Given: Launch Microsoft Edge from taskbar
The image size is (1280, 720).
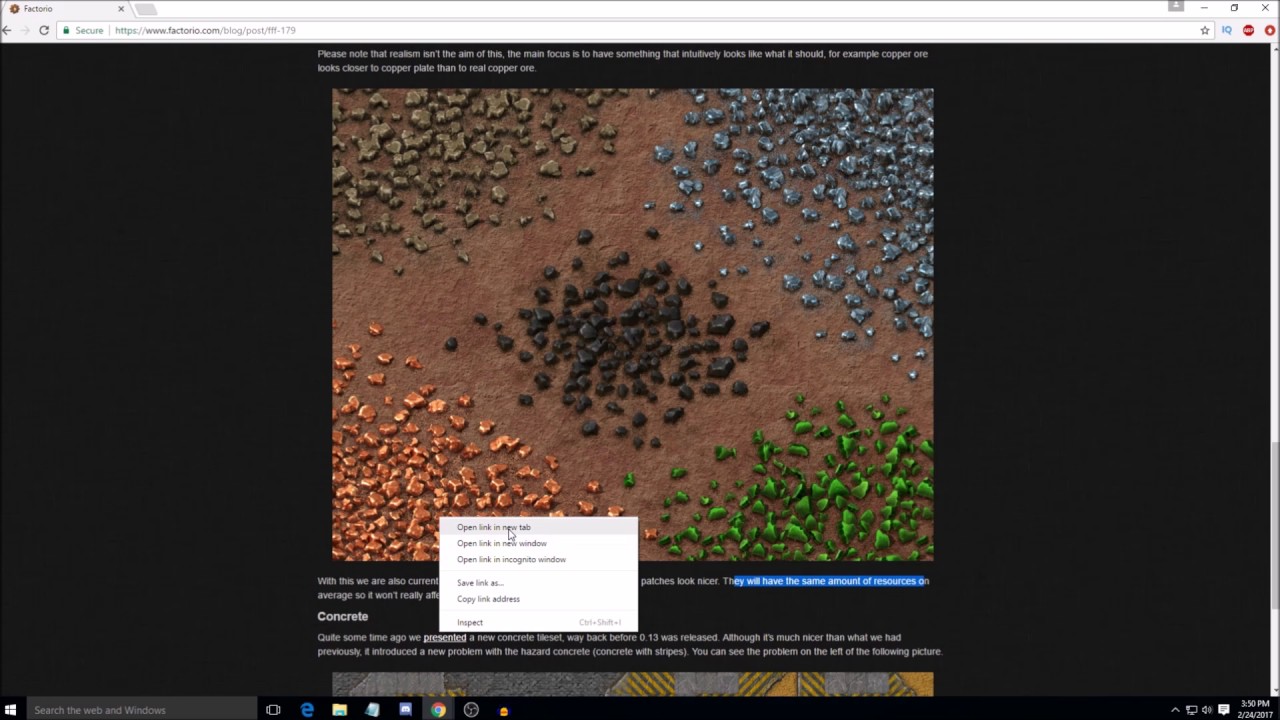Looking at the screenshot, I should point(307,710).
